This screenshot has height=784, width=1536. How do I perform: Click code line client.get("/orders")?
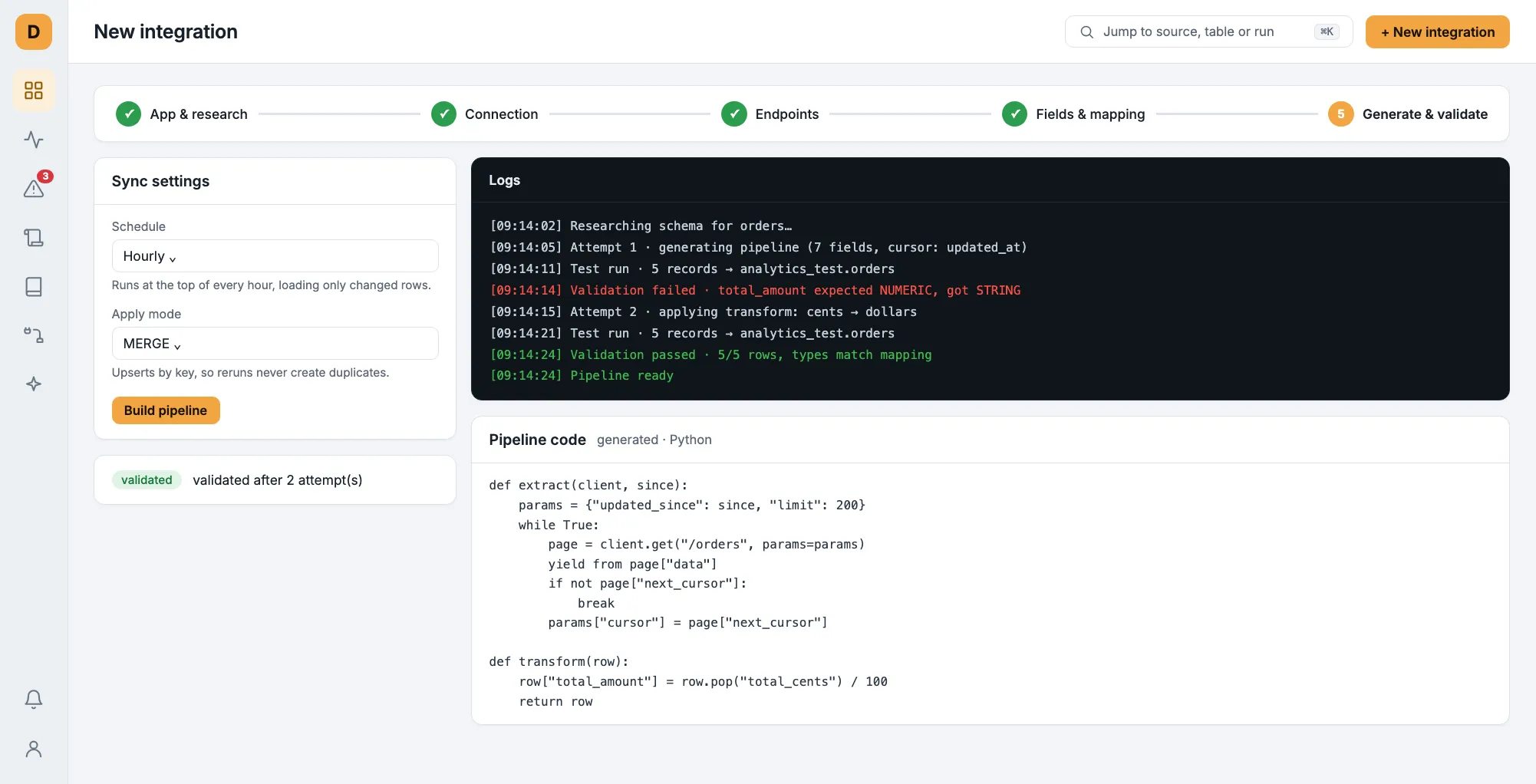point(707,544)
